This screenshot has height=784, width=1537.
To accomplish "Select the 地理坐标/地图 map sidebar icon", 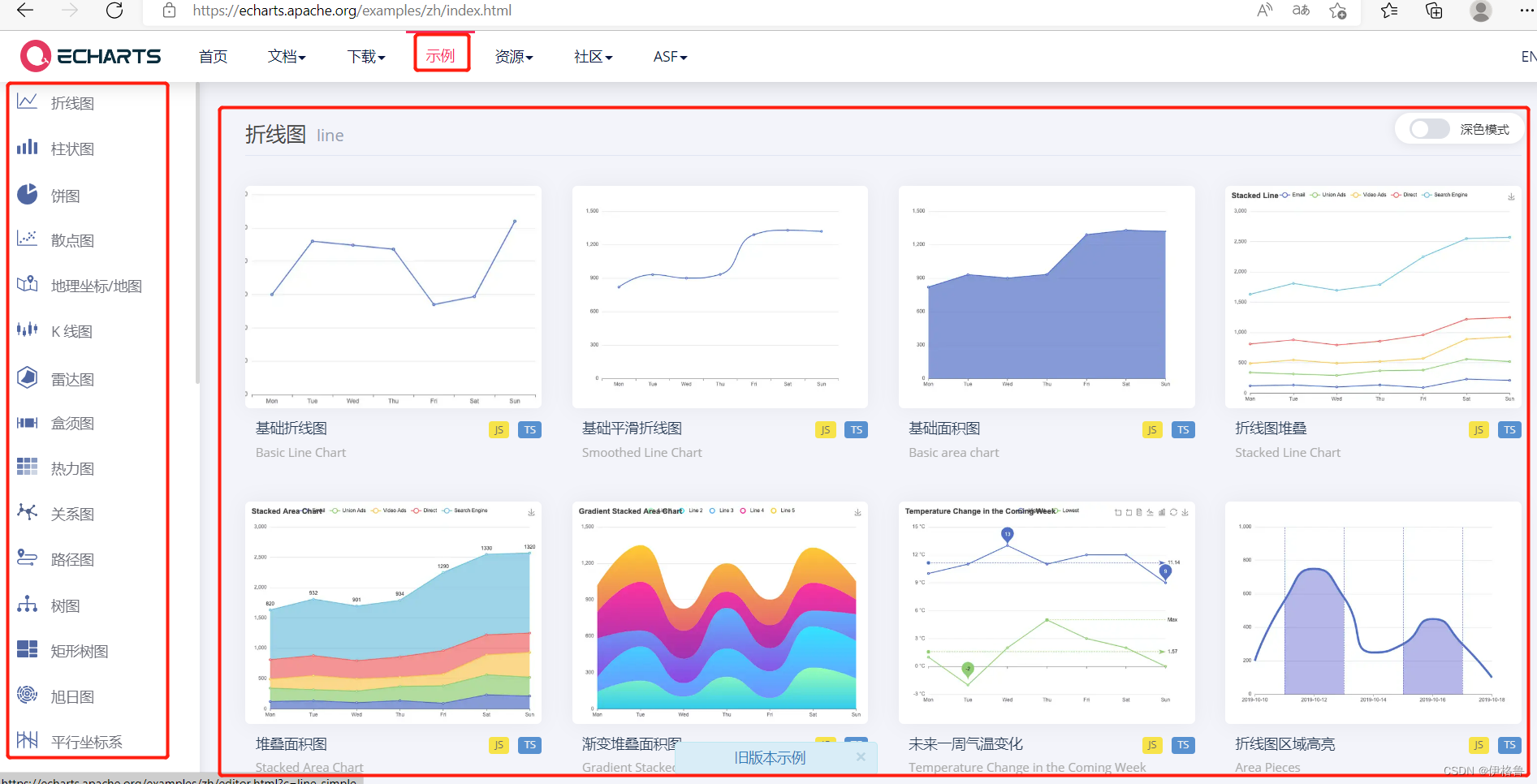I will click(28, 285).
